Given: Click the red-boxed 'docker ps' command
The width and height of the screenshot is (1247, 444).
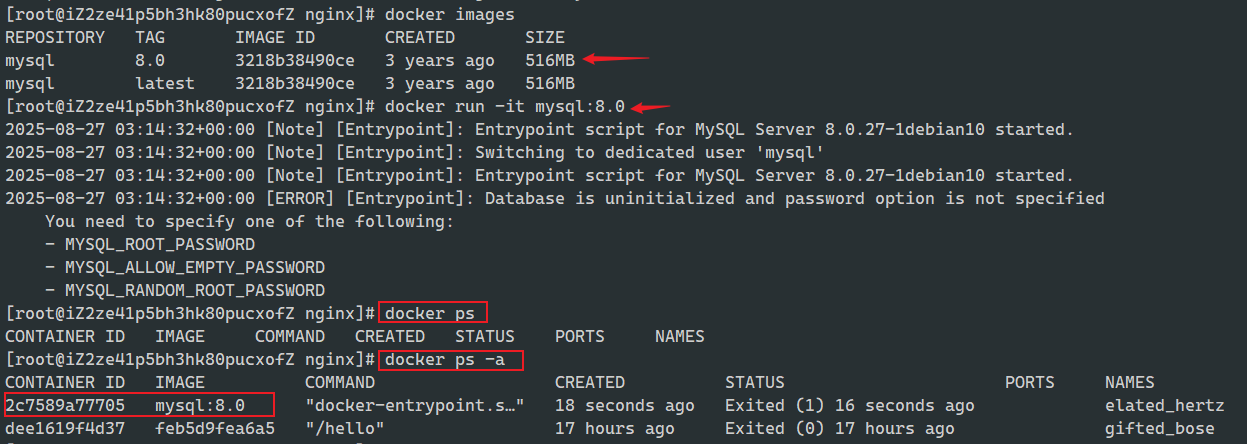Looking at the screenshot, I should (430, 313).
